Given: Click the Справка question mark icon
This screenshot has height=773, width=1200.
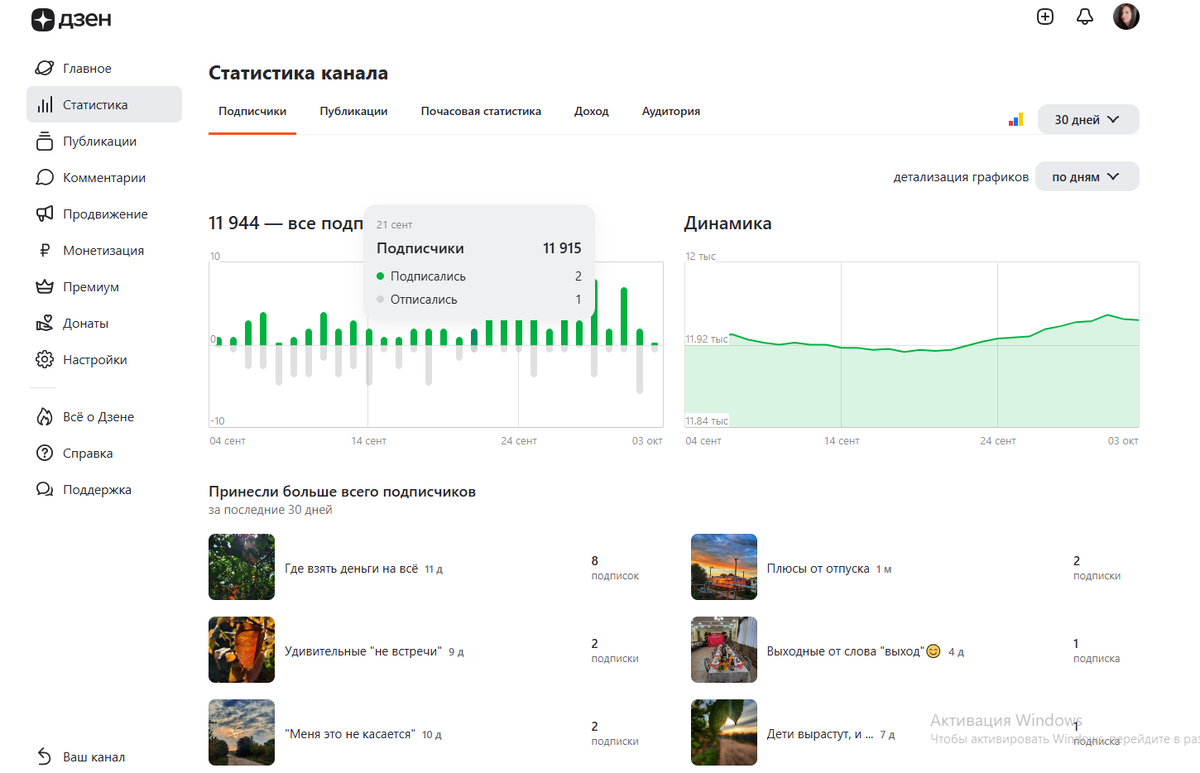Looking at the screenshot, I should pos(44,453).
